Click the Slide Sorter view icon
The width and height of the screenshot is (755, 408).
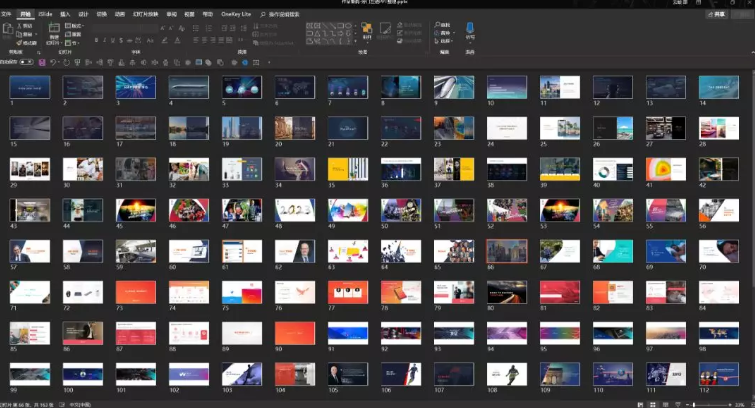(x=653, y=405)
